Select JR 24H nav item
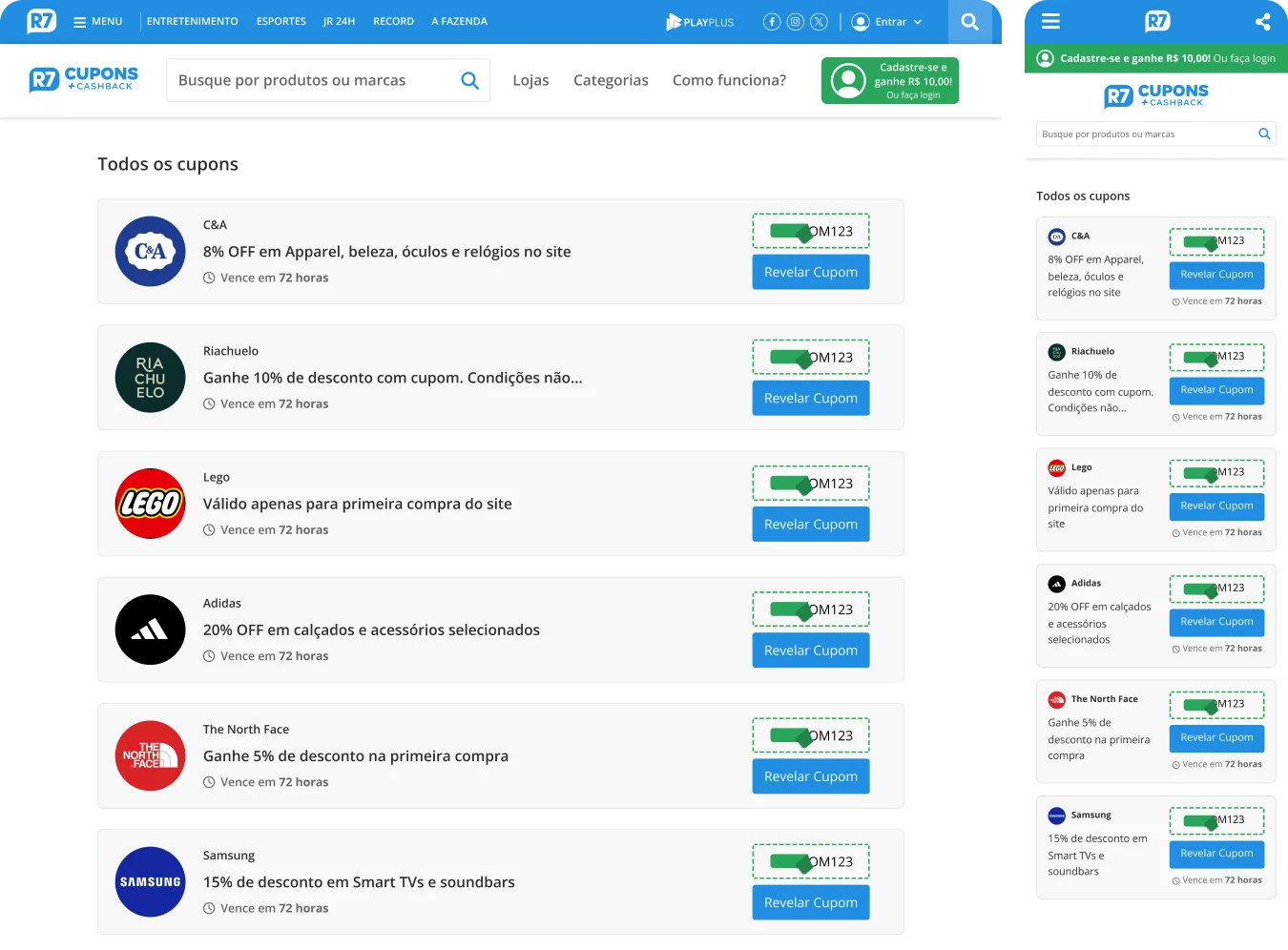The width and height of the screenshot is (1288, 950). click(339, 21)
